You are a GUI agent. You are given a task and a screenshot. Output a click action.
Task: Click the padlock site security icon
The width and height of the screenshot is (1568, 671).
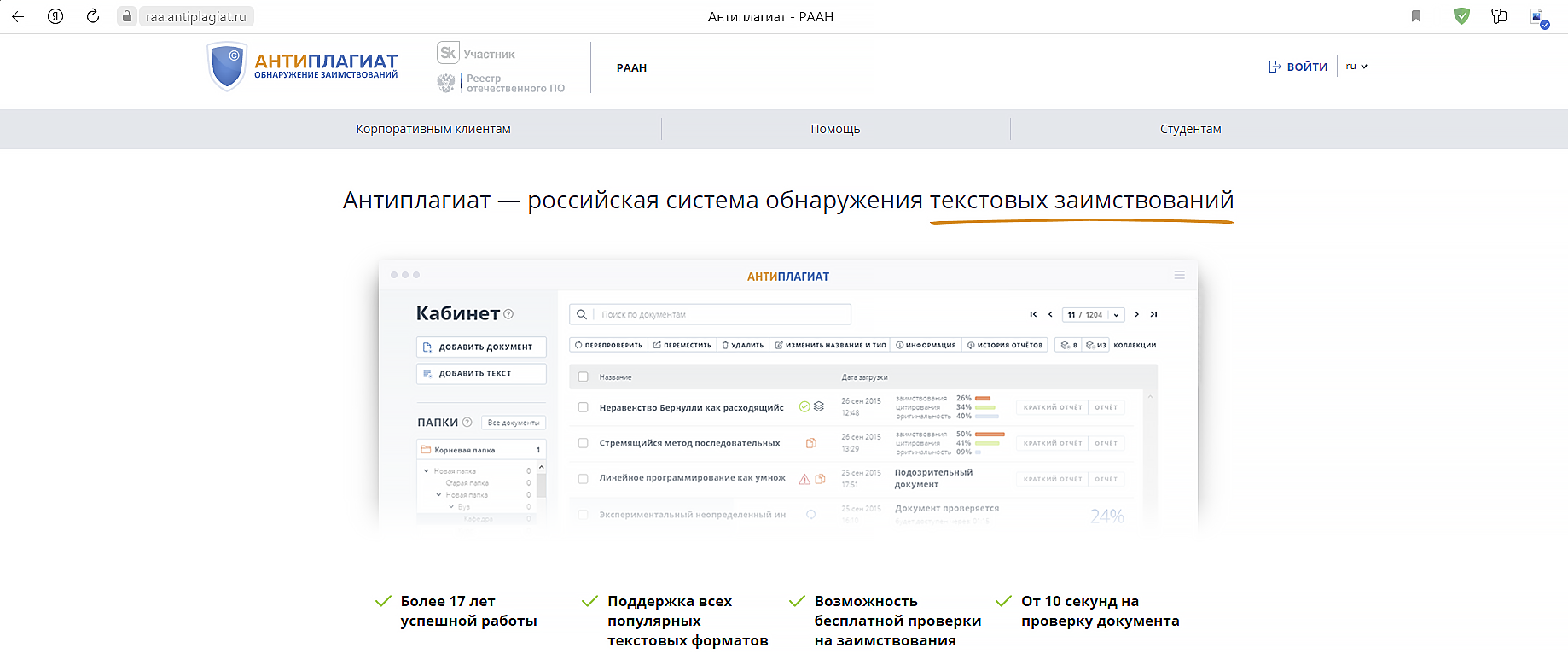pyautogui.click(x=127, y=16)
